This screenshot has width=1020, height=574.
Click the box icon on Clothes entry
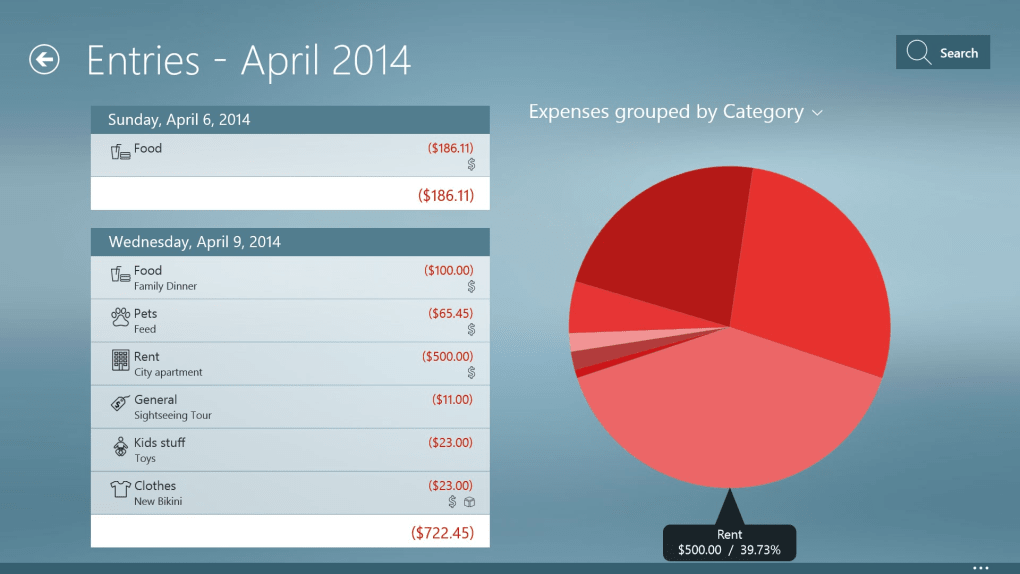pyautogui.click(x=469, y=502)
